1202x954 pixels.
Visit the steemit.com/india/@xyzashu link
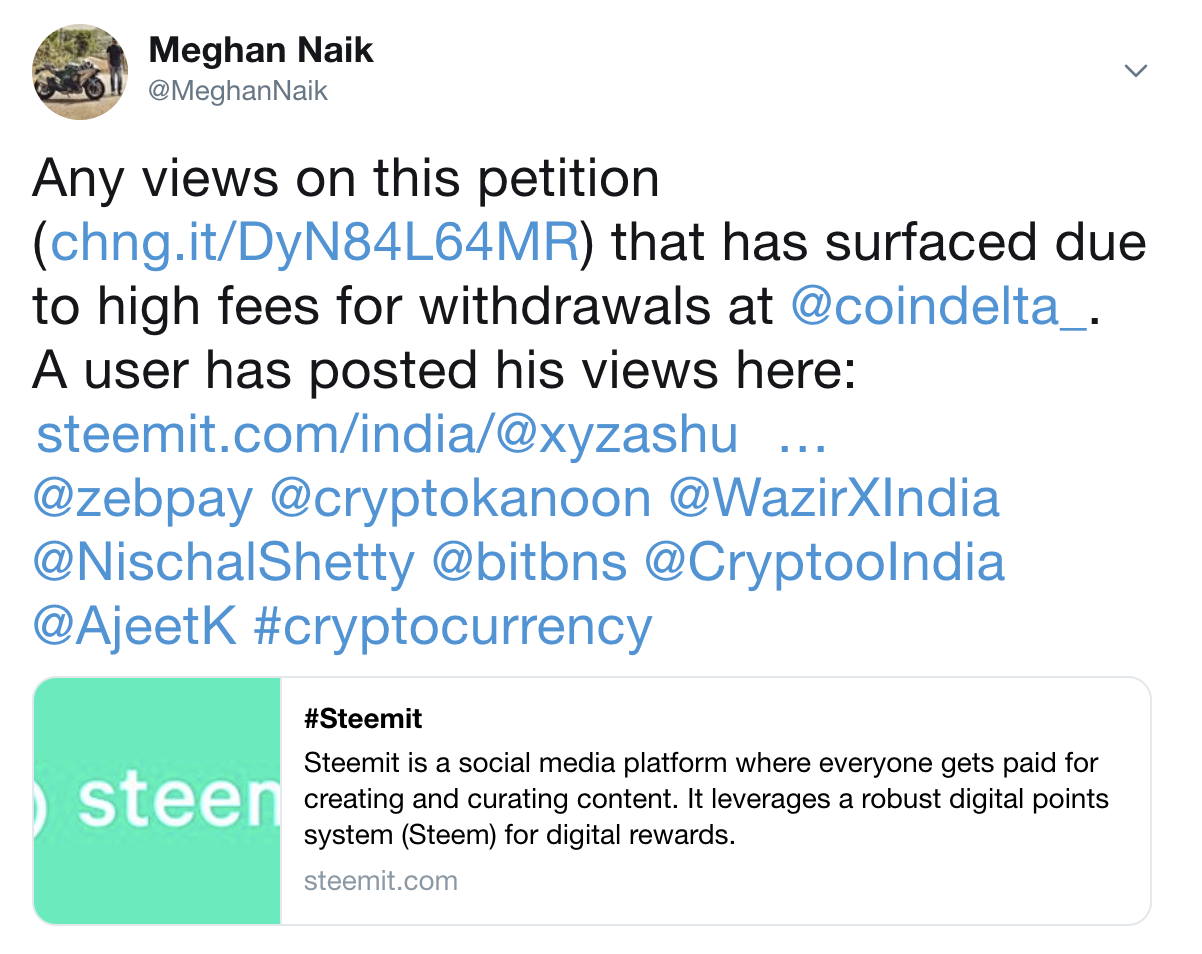(385, 435)
